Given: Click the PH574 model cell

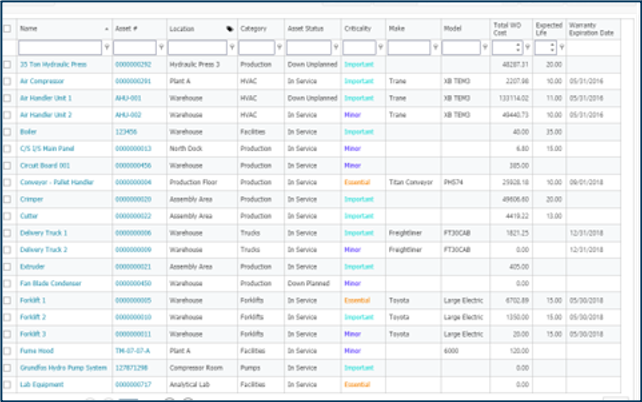Looking at the screenshot, I should click(453, 182).
